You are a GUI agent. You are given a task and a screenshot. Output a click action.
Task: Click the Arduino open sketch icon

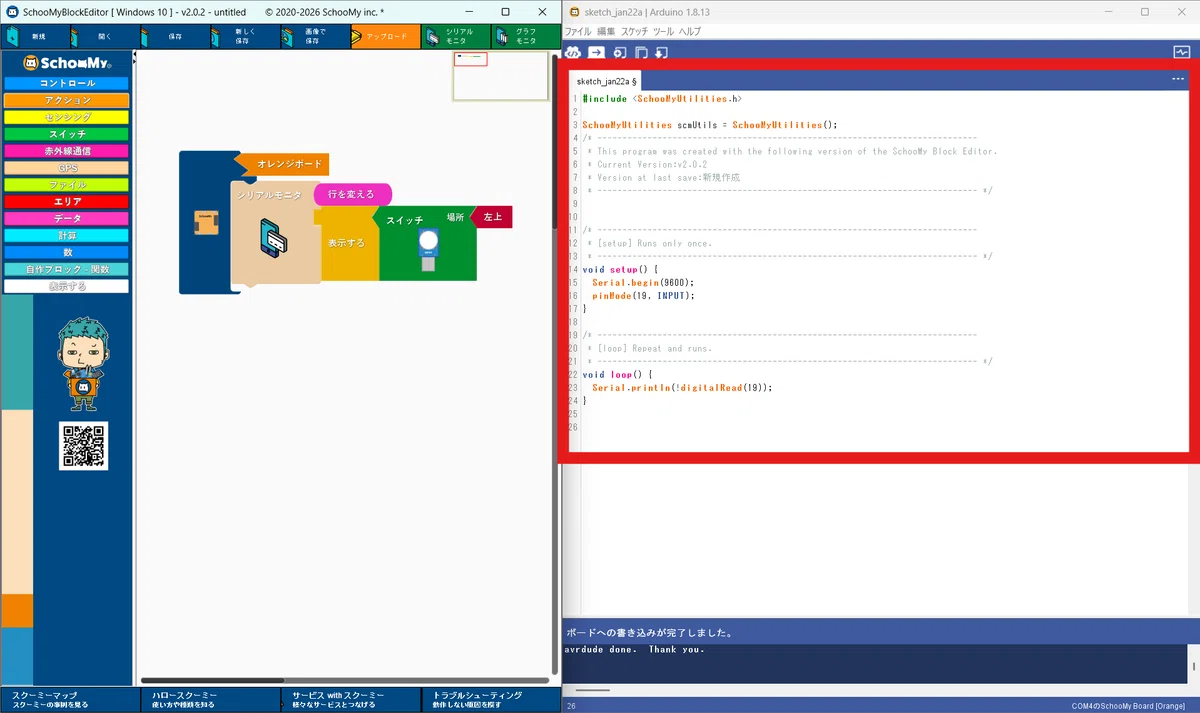coord(641,52)
